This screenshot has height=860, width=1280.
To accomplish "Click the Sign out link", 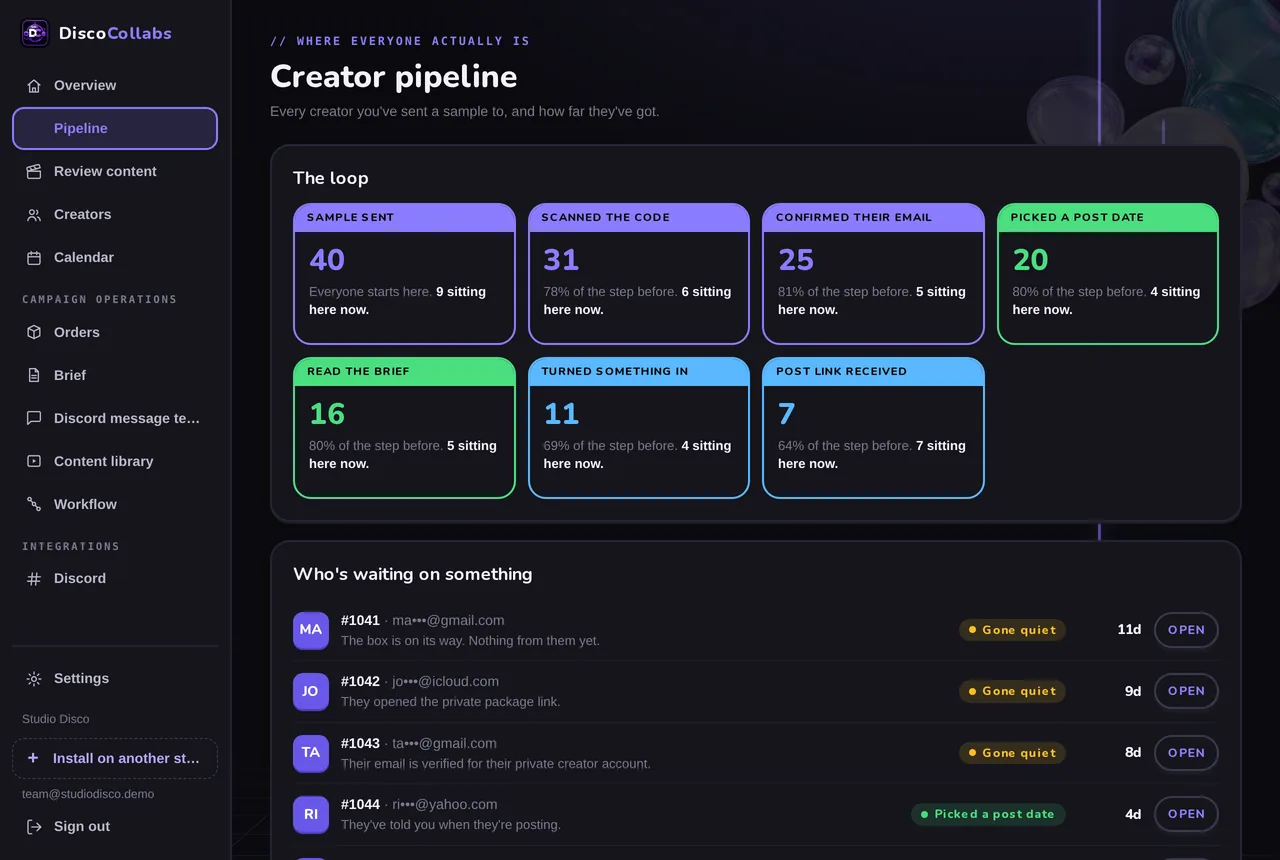I will 115,827.
